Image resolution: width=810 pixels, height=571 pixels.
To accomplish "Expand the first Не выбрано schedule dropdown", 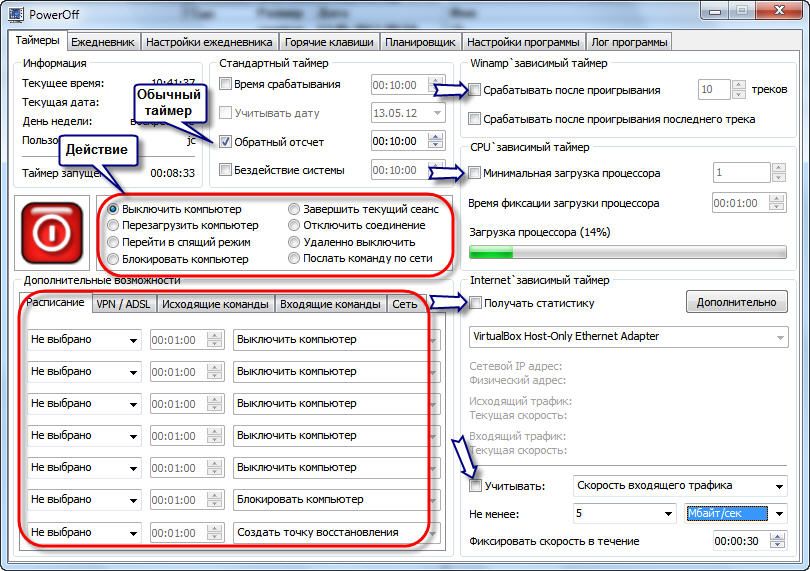I will 84,340.
